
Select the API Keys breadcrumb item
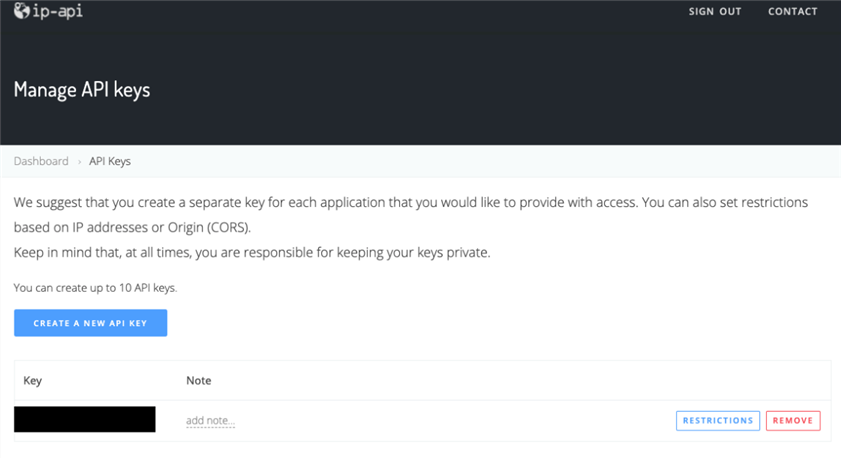(x=110, y=161)
